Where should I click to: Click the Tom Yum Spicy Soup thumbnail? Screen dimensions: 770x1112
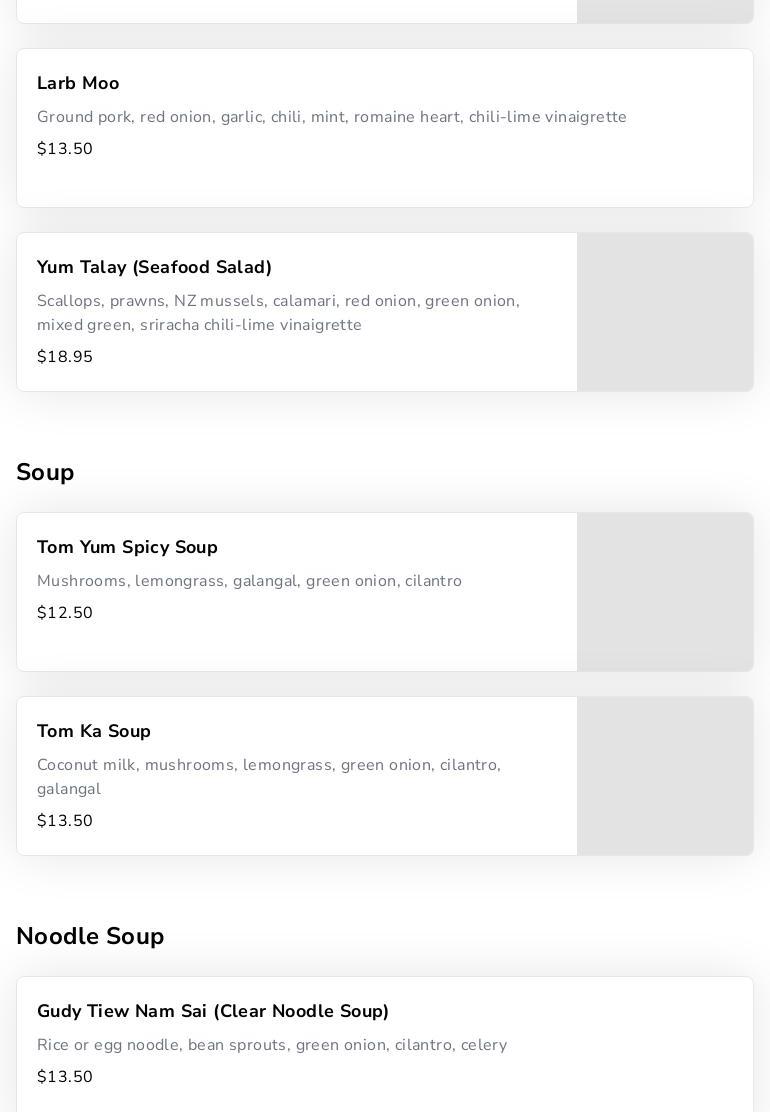[665, 592]
